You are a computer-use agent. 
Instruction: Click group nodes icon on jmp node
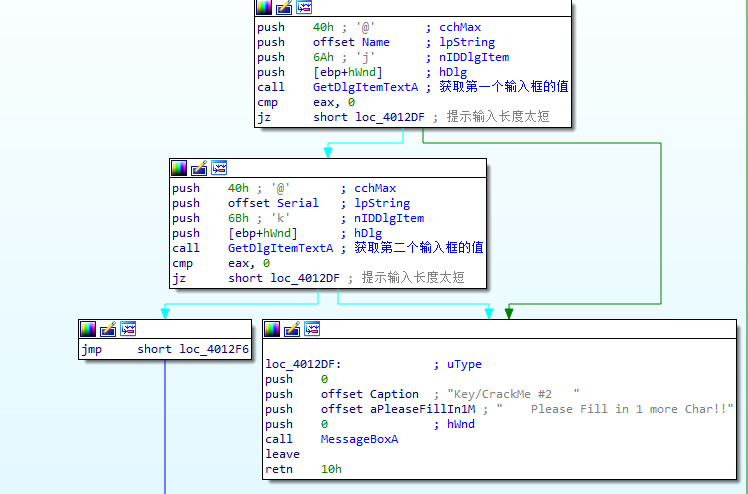[128, 329]
